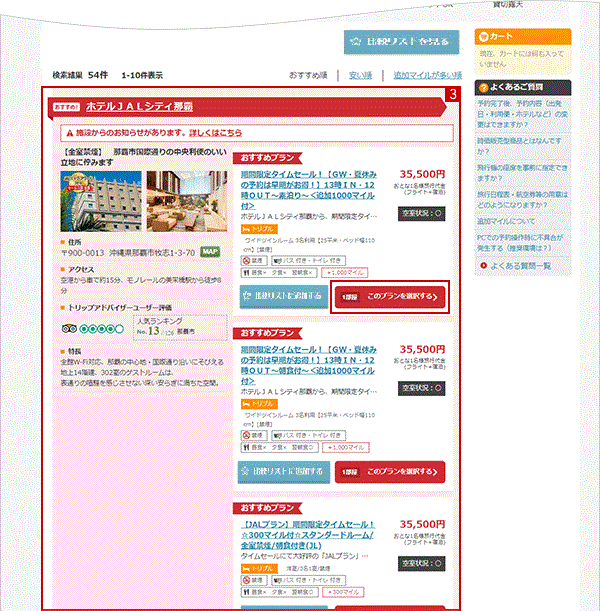Open the hotel exterior building photo
Screen dimensions: 600x611
102,199
